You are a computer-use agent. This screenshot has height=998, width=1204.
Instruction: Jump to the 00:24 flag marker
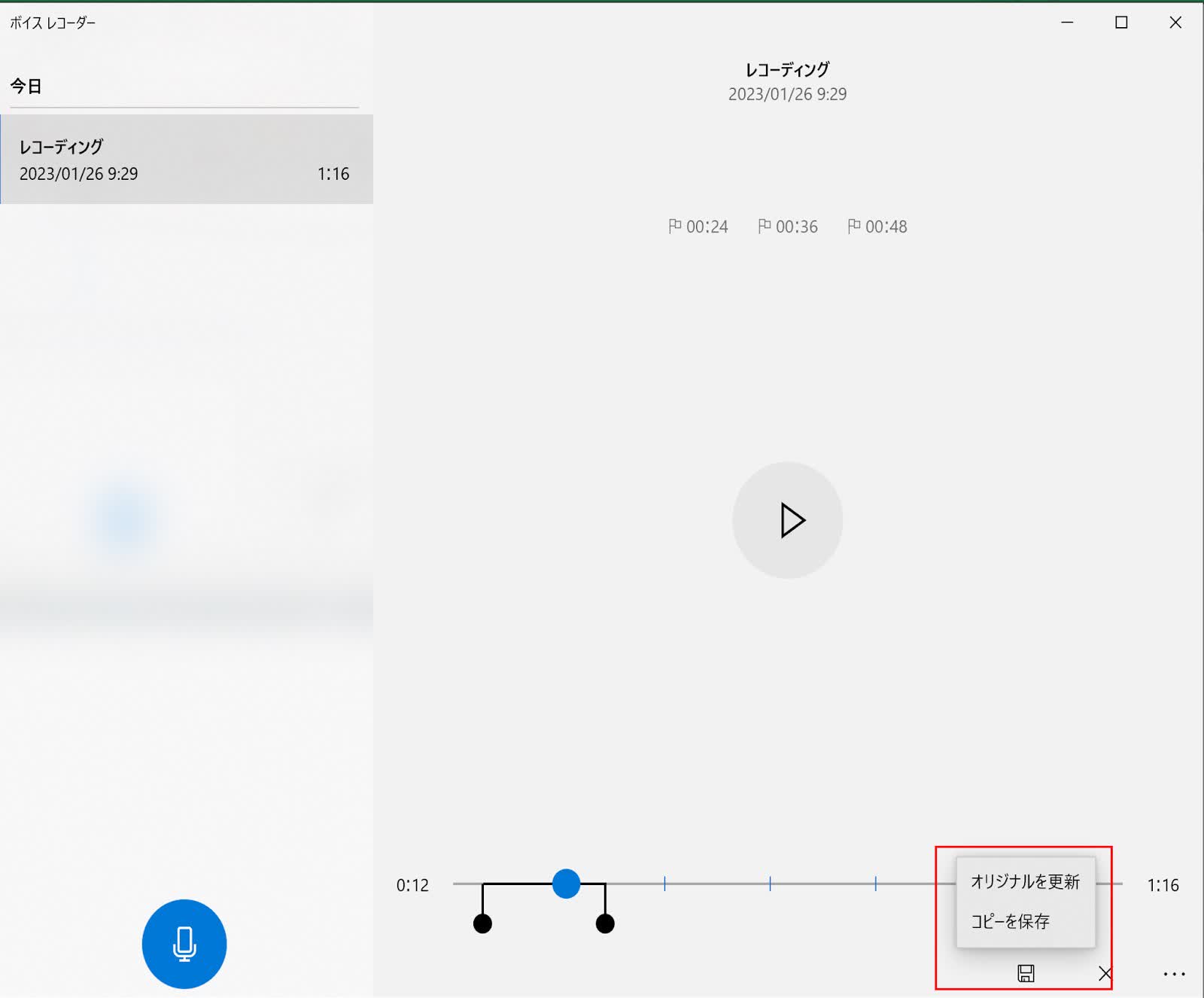(x=698, y=227)
